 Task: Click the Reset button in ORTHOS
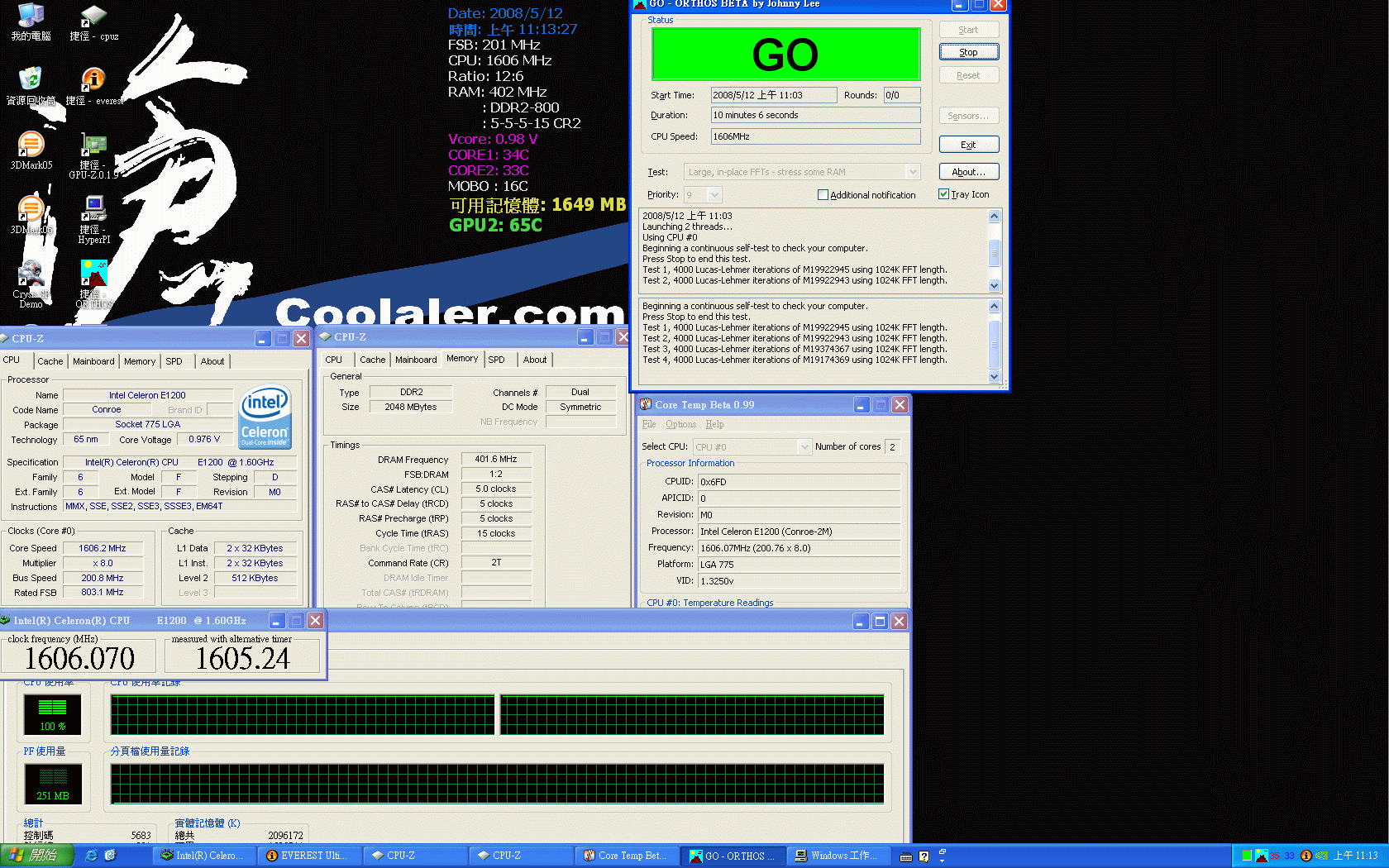tap(969, 75)
